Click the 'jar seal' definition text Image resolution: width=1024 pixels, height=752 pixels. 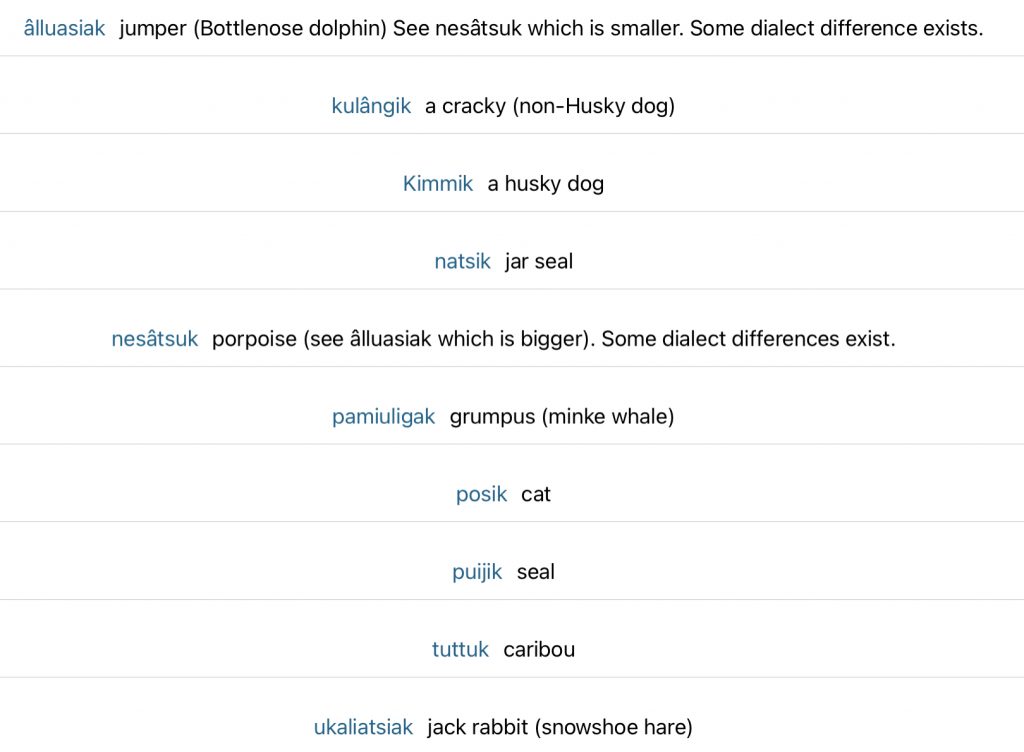point(539,261)
